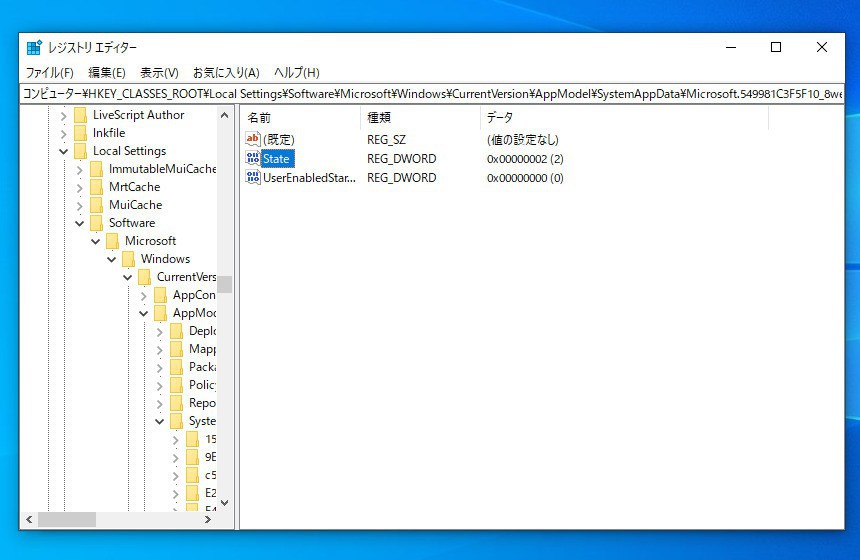
Task: Select the Pack folder icon
Action: pos(177,367)
